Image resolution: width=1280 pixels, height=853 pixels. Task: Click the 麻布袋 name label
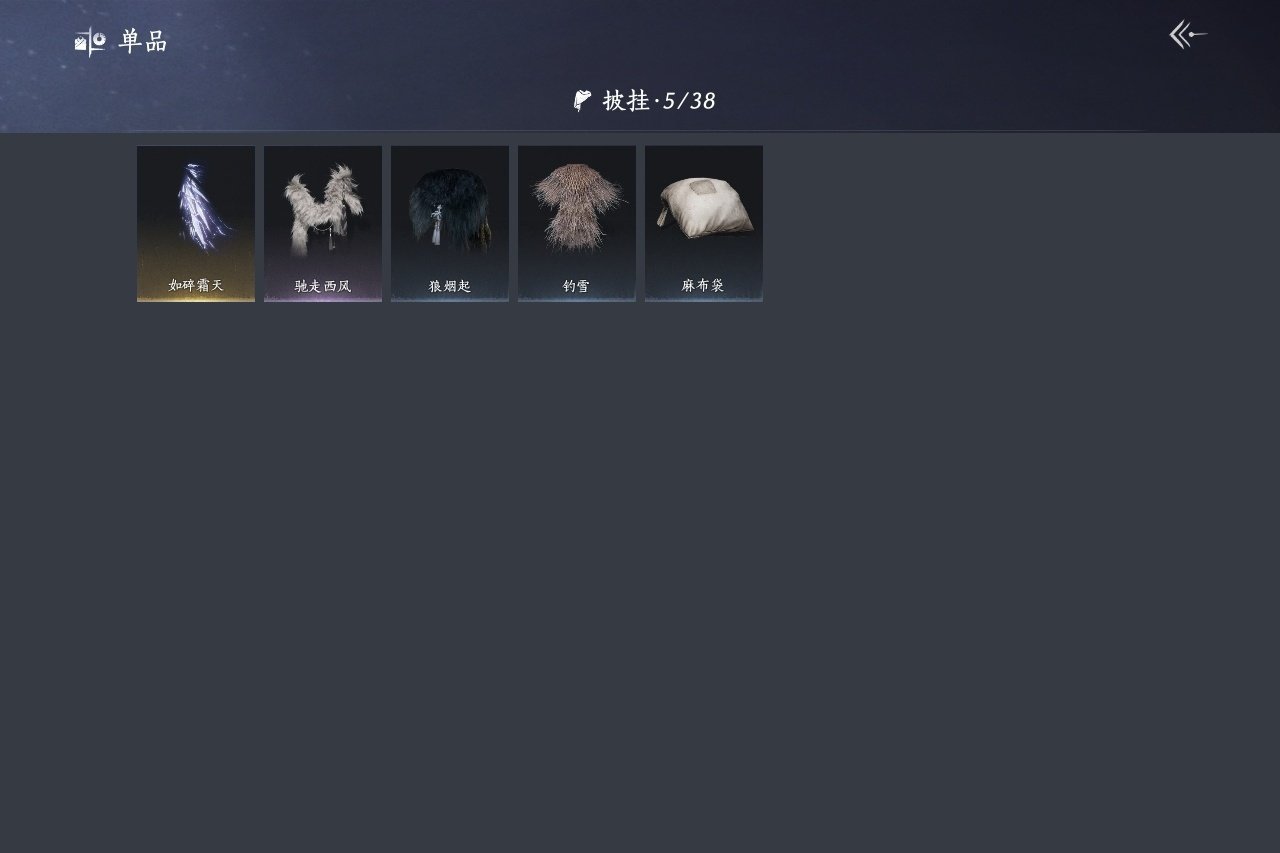pos(704,286)
